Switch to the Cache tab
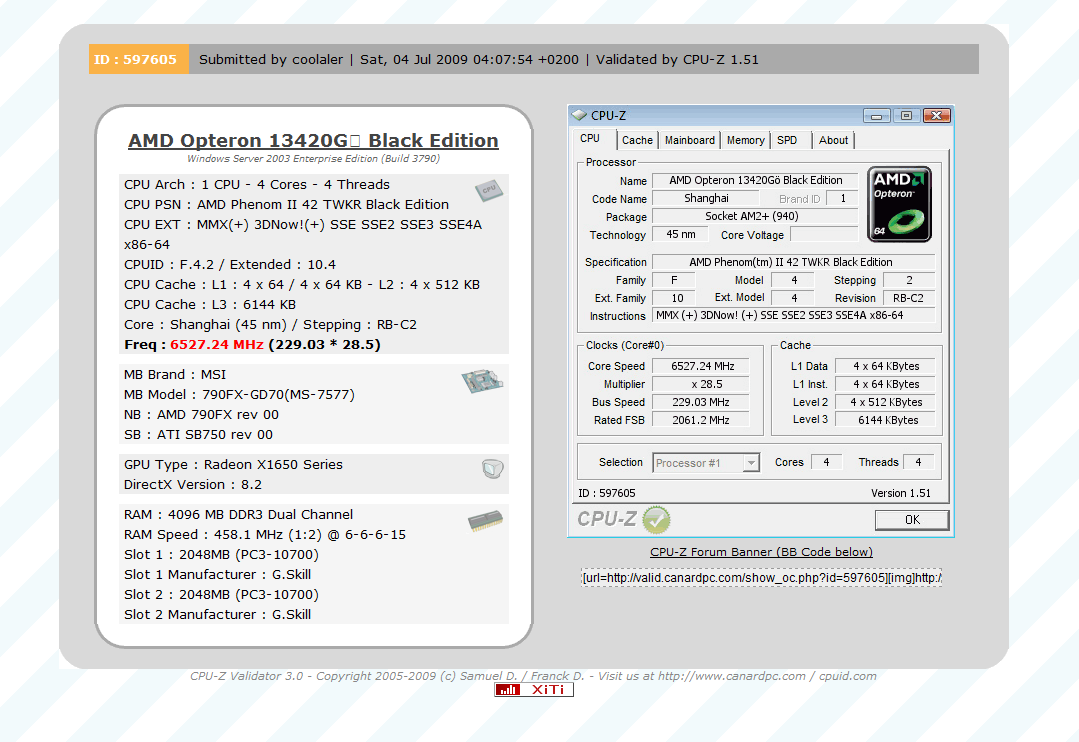The width and height of the screenshot is (1079, 742). pyautogui.click(x=637, y=140)
